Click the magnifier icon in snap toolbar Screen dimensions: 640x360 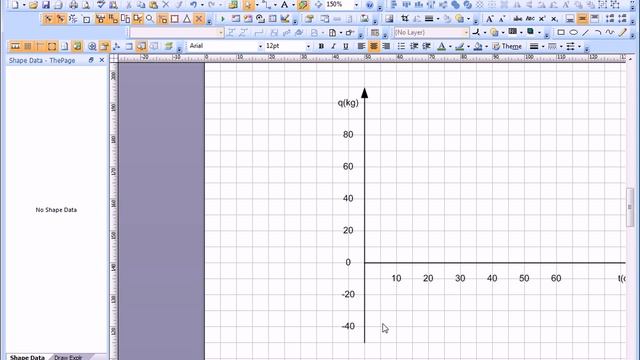coord(150,19)
